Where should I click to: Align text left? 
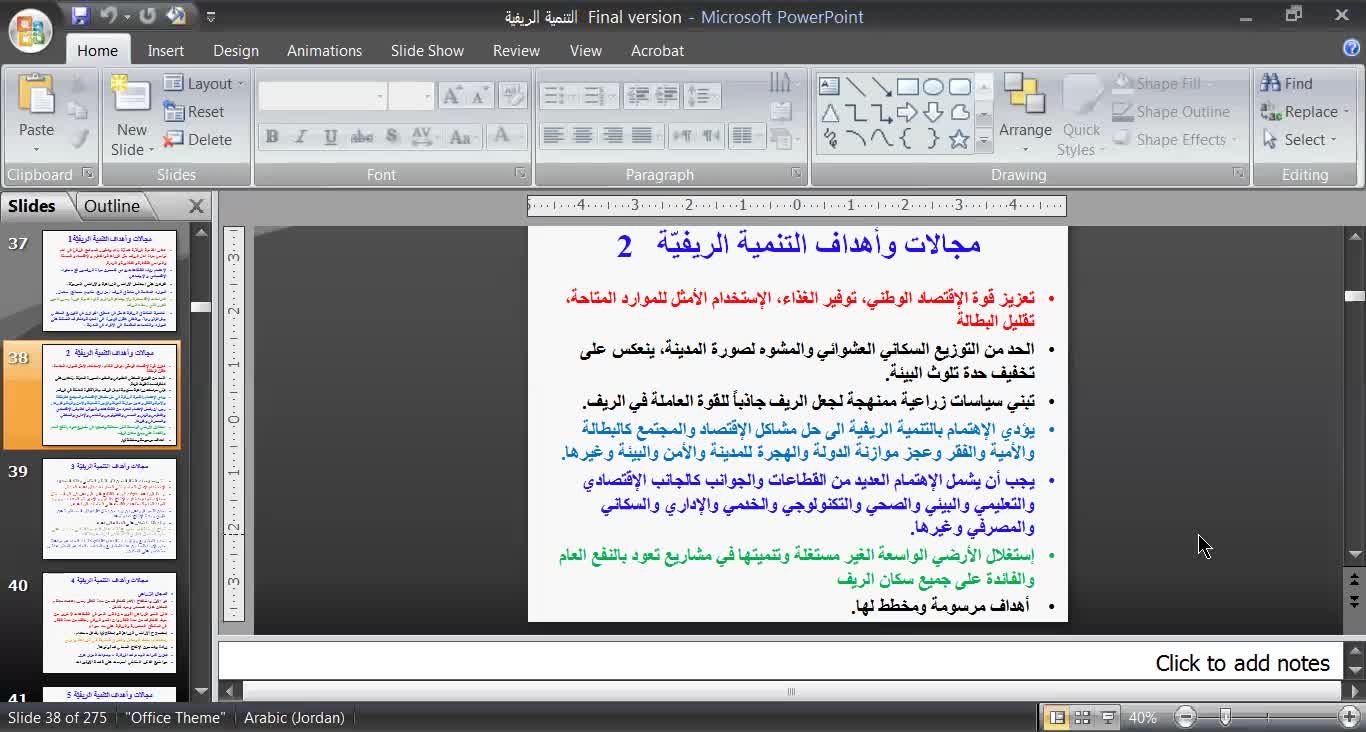[x=553, y=136]
